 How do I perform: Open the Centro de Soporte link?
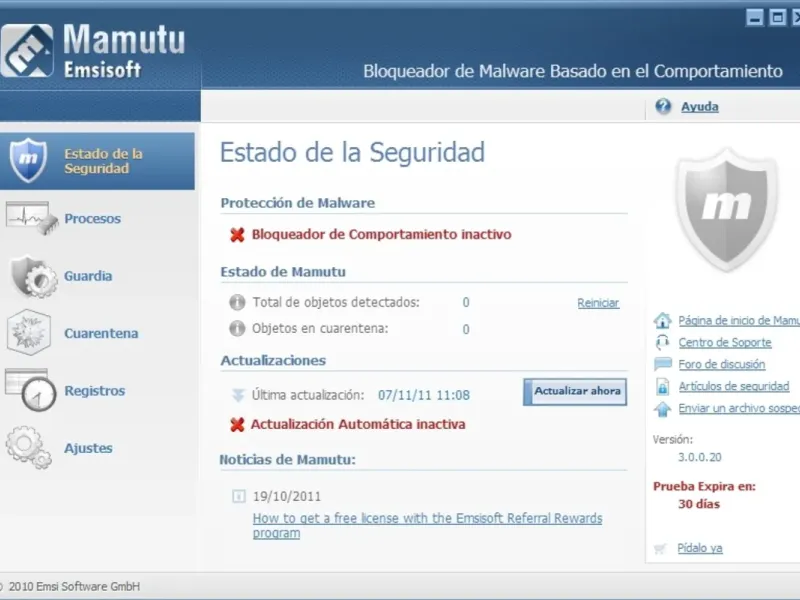724,342
